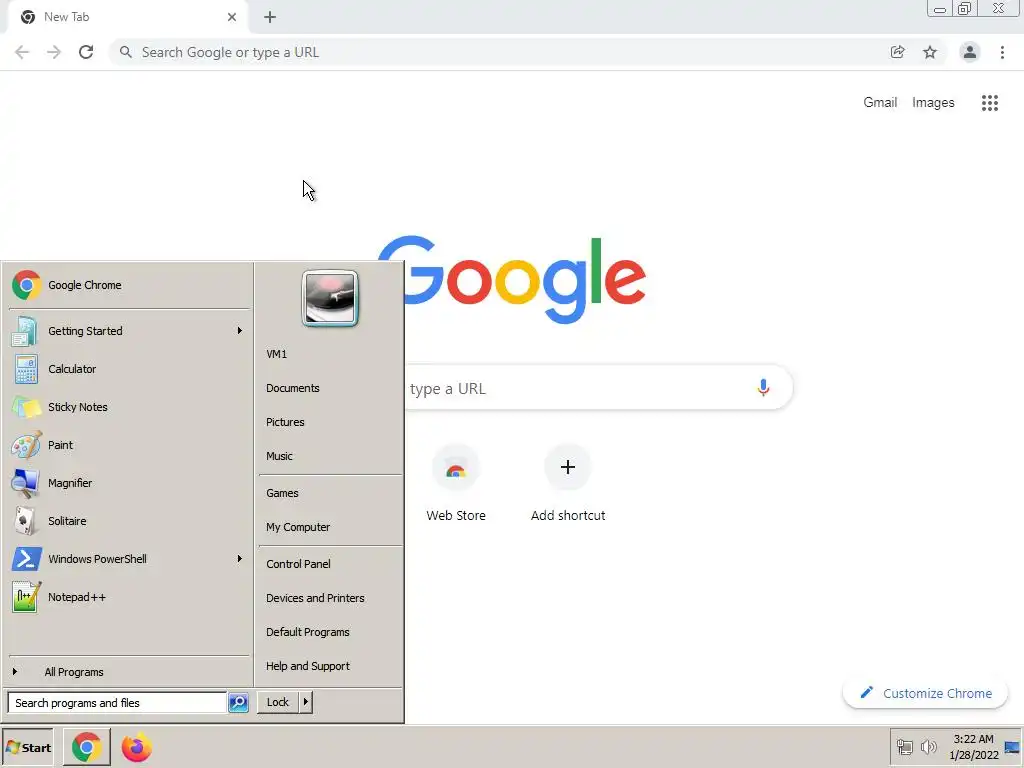The image size is (1024, 768).
Task: Open the Web Store shortcut icon
Action: click(x=456, y=469)
